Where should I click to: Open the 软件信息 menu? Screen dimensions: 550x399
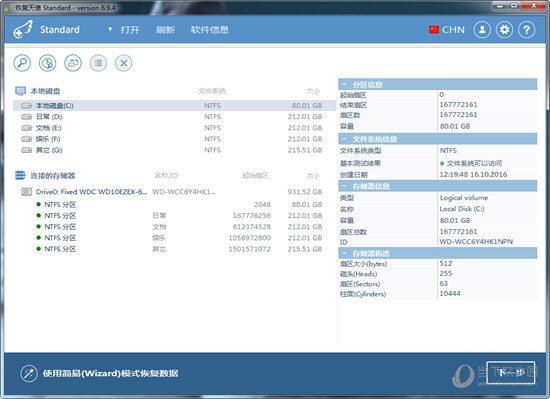pyautogui.click(x=210, y=30)
